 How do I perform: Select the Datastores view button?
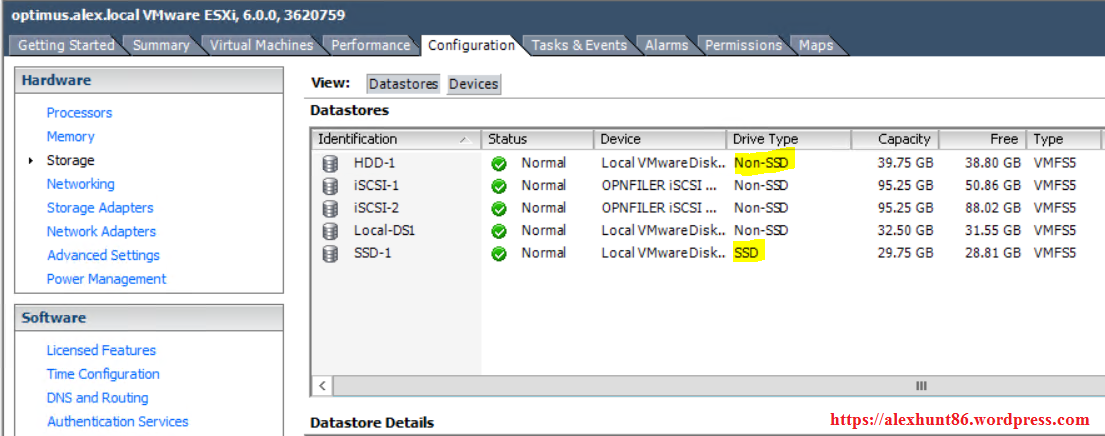pos(404,84)
